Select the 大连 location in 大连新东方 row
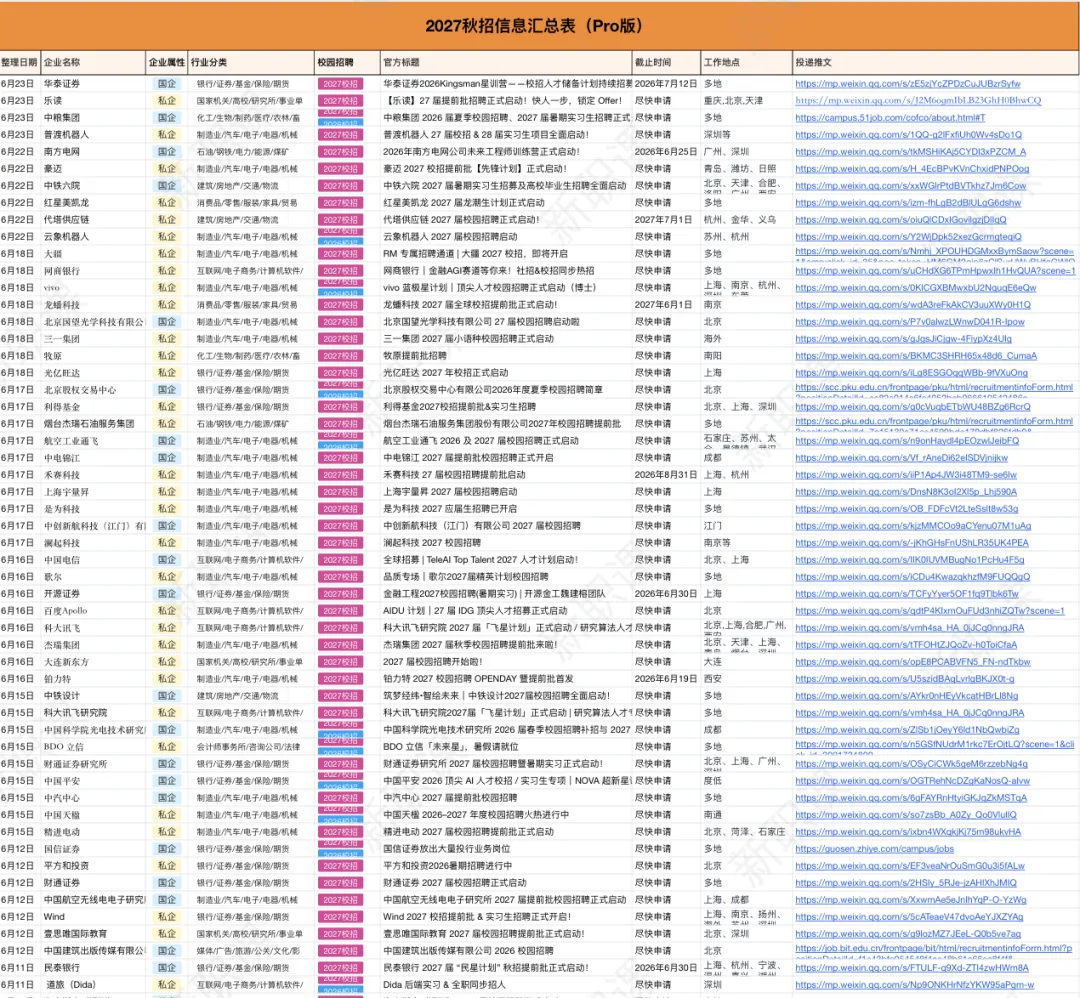 click(713, 662)
